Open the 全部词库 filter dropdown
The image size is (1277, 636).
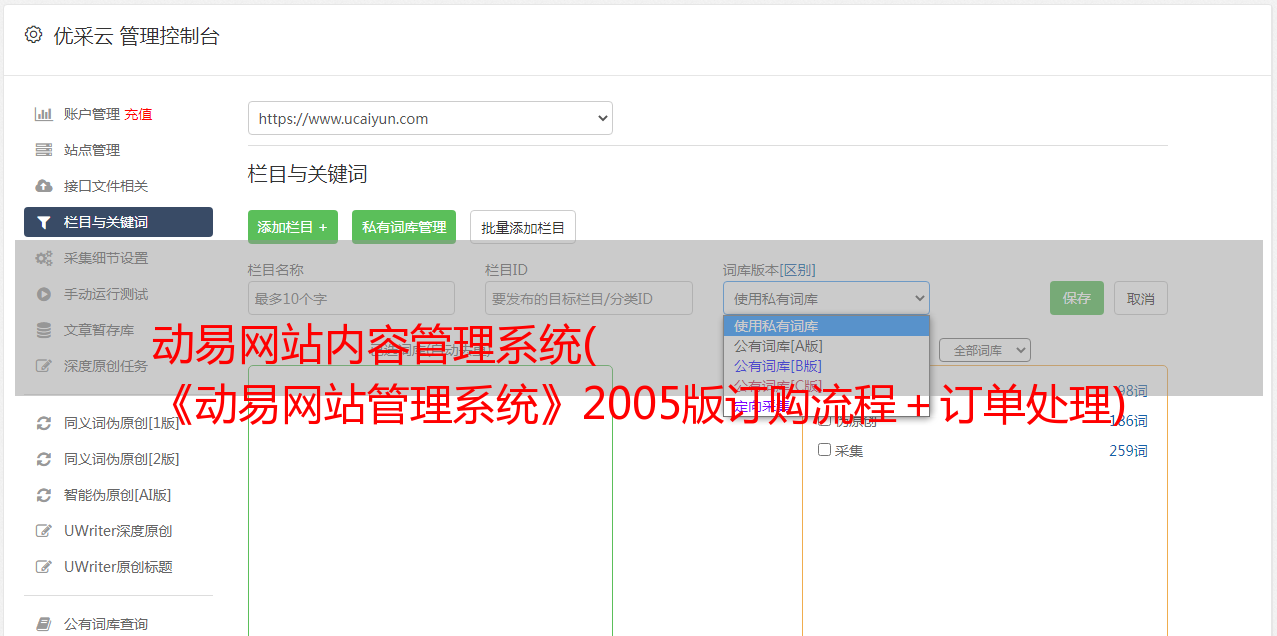pos(985,350)
